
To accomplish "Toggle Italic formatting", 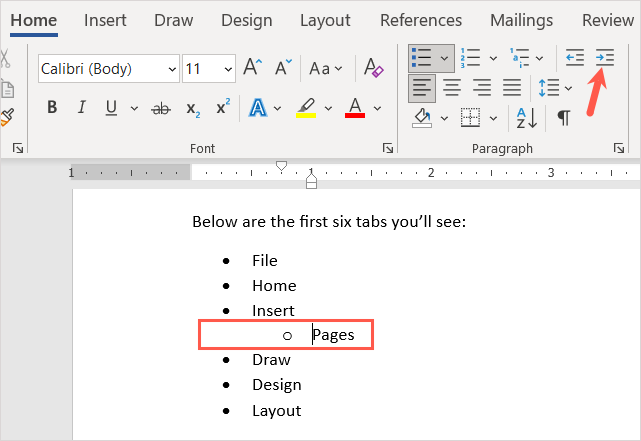I will coord(80,108).
